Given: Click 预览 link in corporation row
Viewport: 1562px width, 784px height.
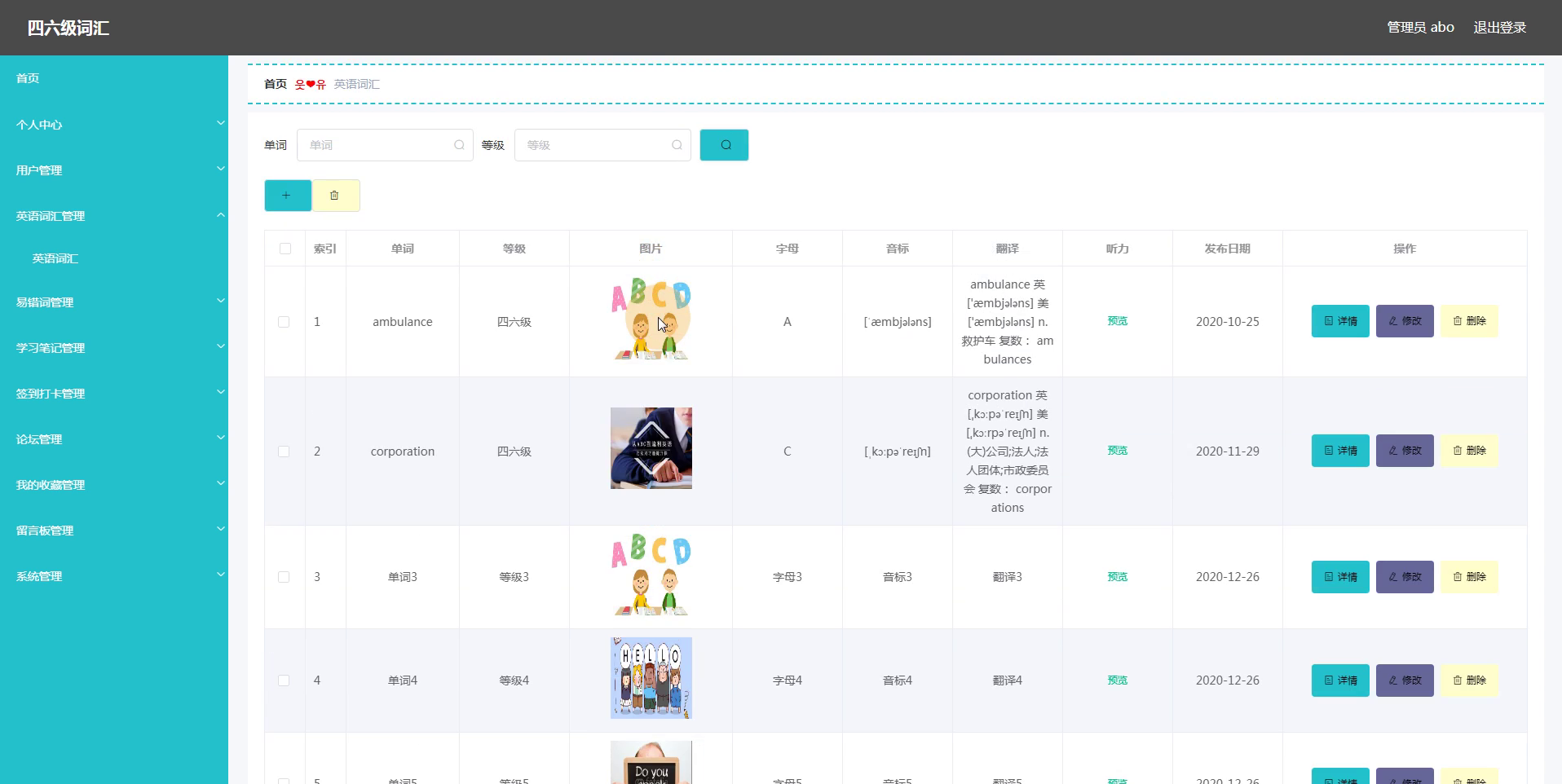Looking at the screenshot, I should pos(1117,451).
